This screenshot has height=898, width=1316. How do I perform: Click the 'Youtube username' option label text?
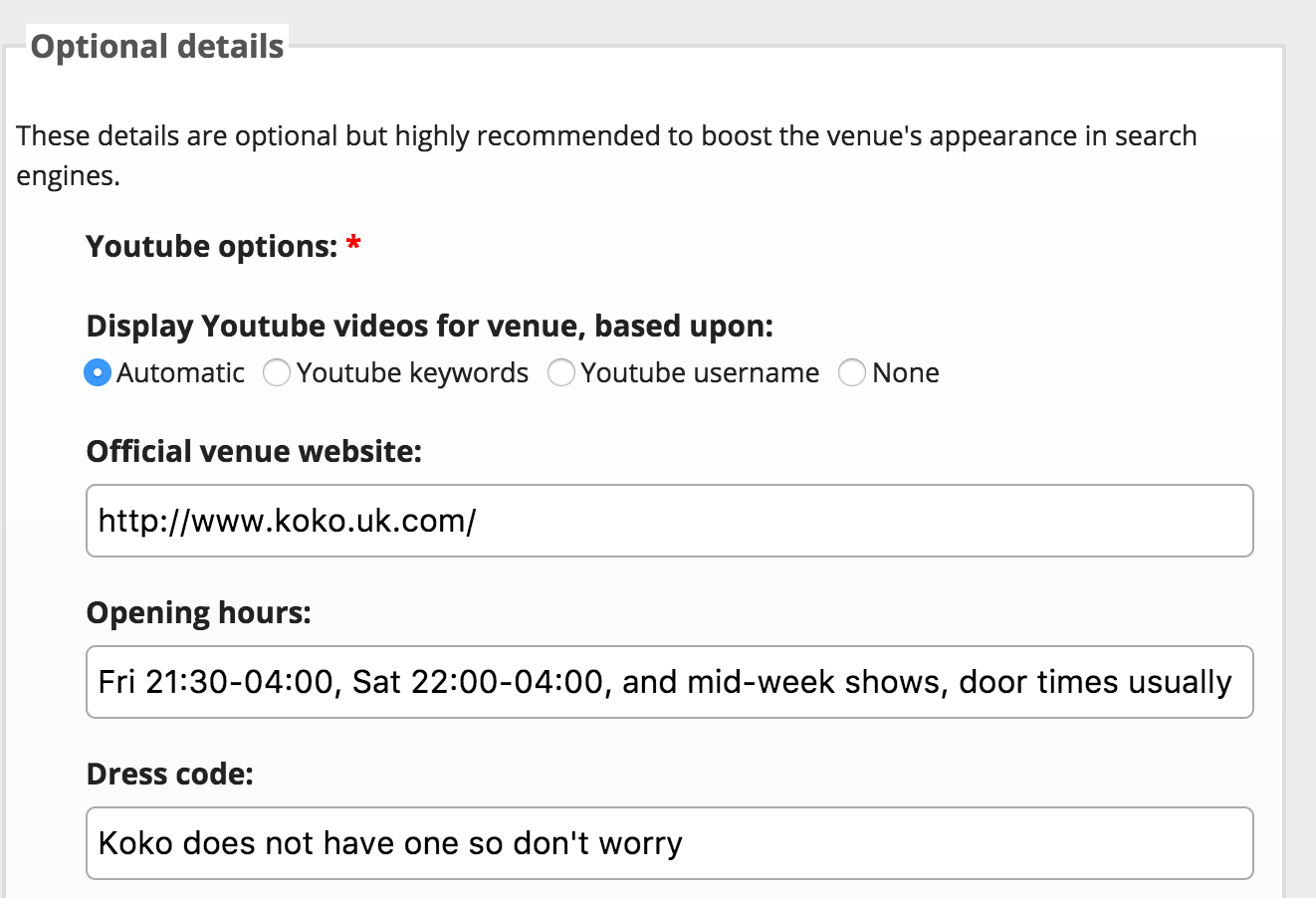coord(700,373)
